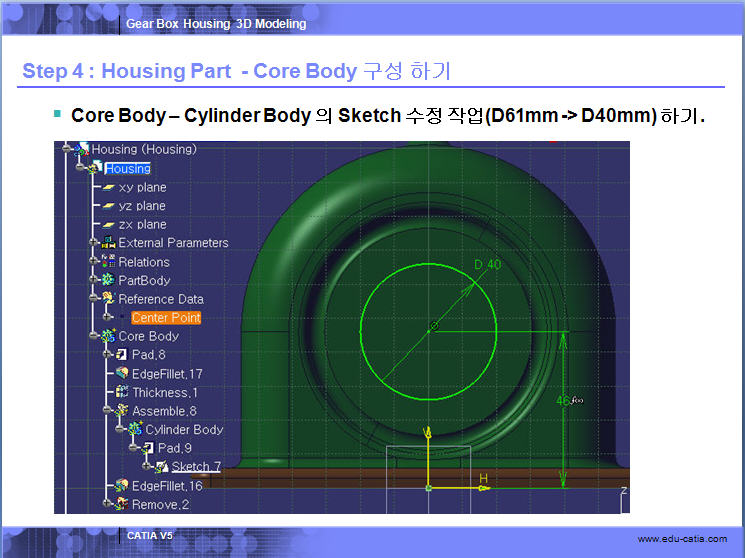
Task: Click the Relations icon in tree
Action: [108, 262]
